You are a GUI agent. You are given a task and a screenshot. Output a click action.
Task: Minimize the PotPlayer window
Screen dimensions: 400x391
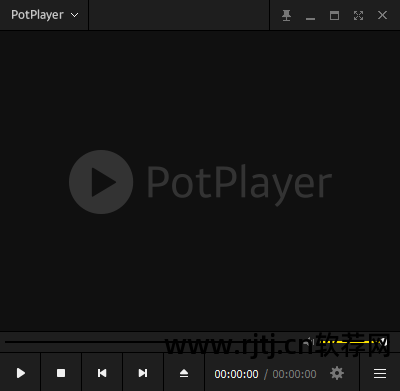click(310, 19)
